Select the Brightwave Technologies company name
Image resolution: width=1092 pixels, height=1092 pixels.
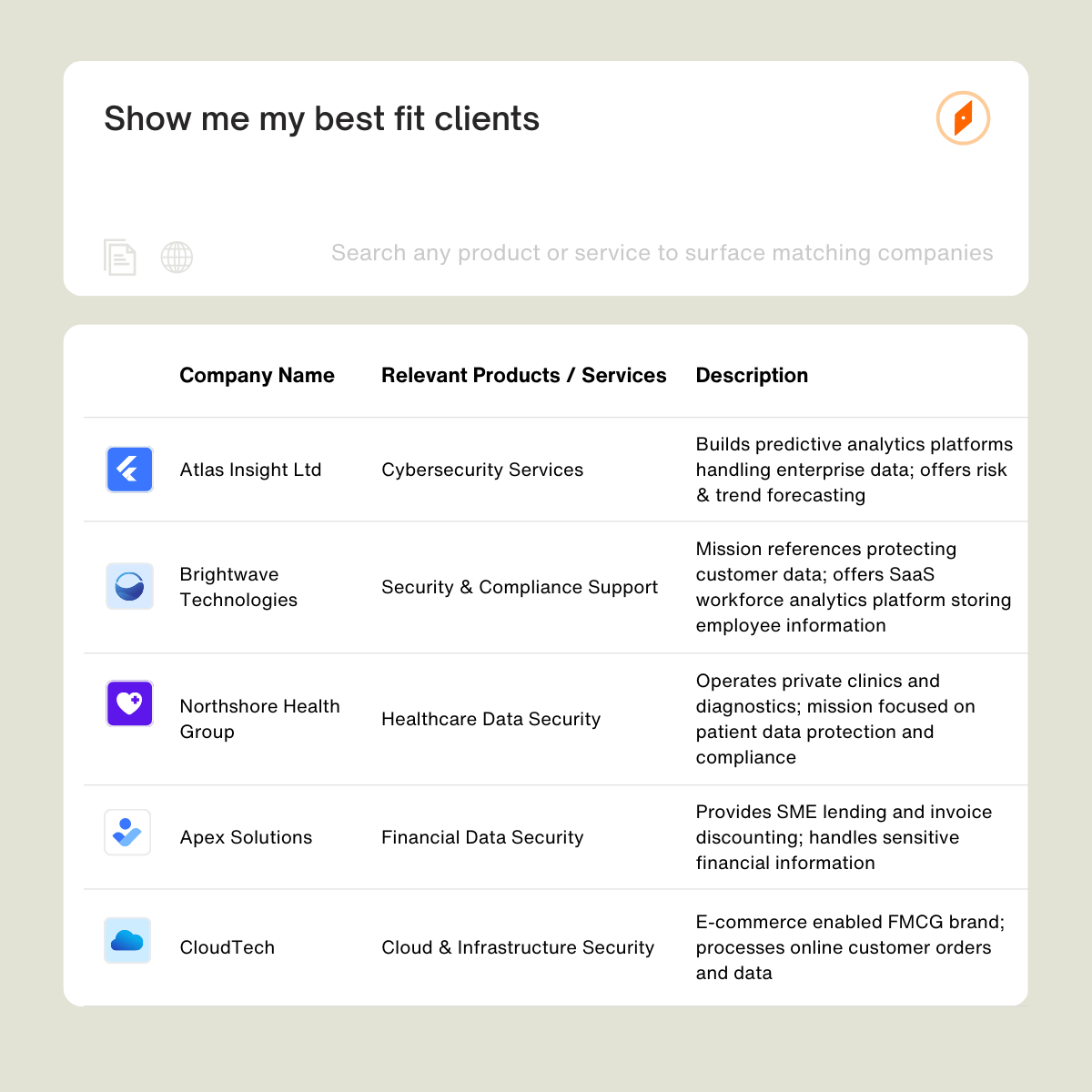pos(238,587)
